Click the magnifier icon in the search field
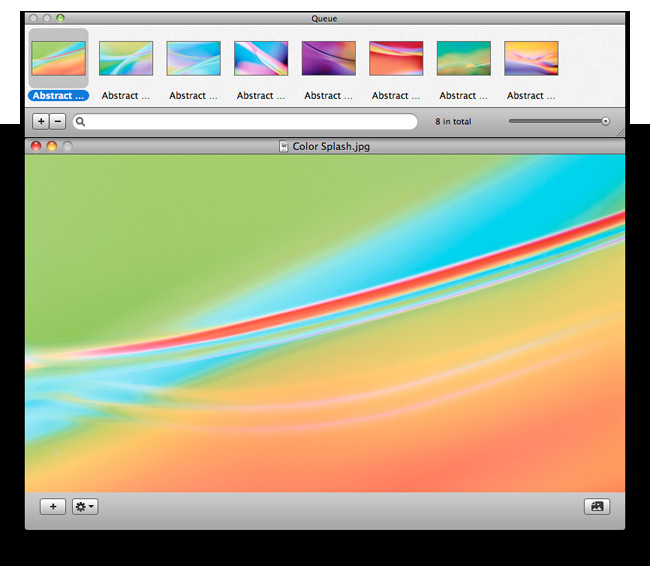This screenshot has height=570, width=650. pos(80,121)
